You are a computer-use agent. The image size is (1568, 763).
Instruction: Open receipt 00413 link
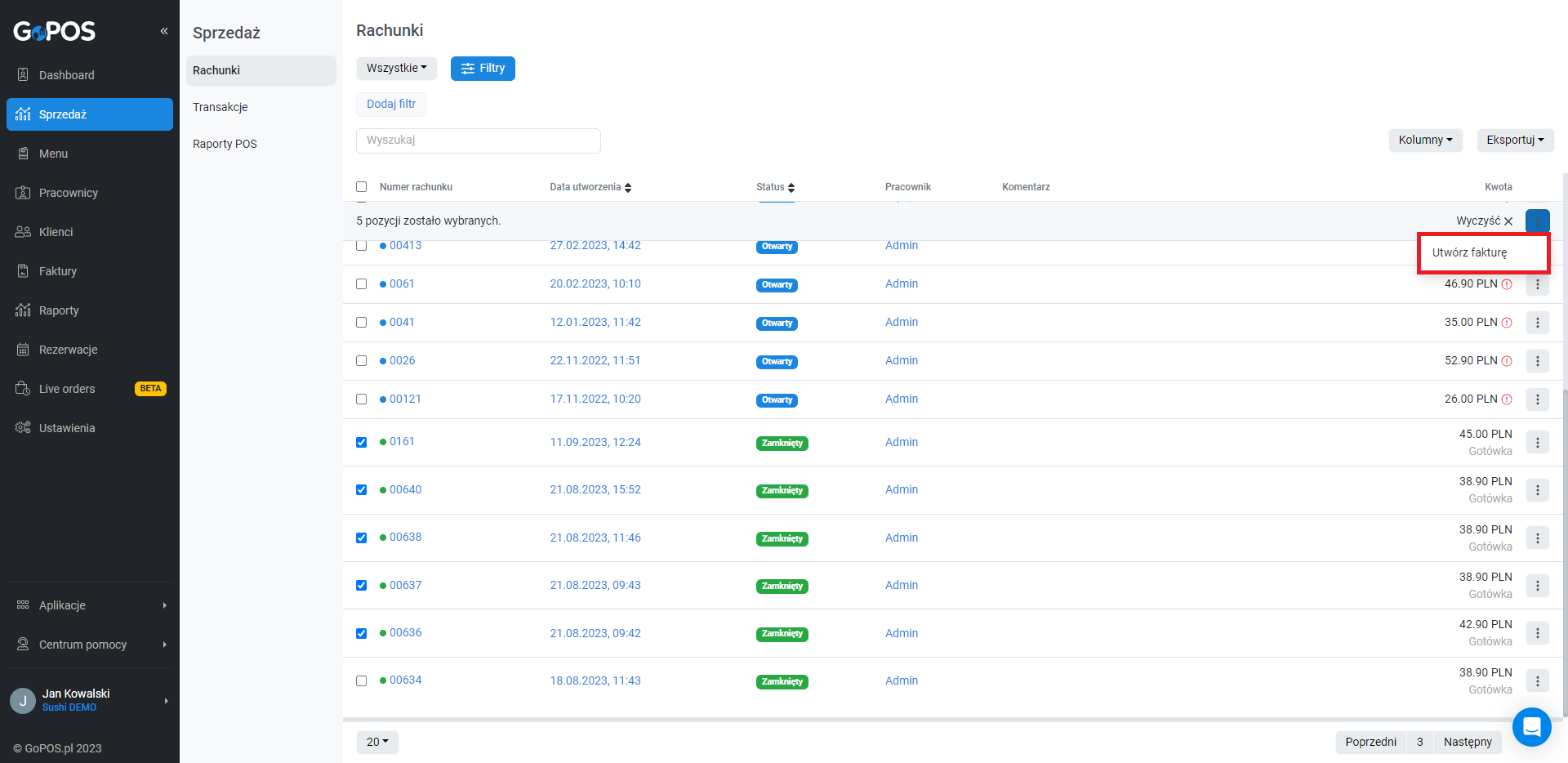tap(406, 246)
